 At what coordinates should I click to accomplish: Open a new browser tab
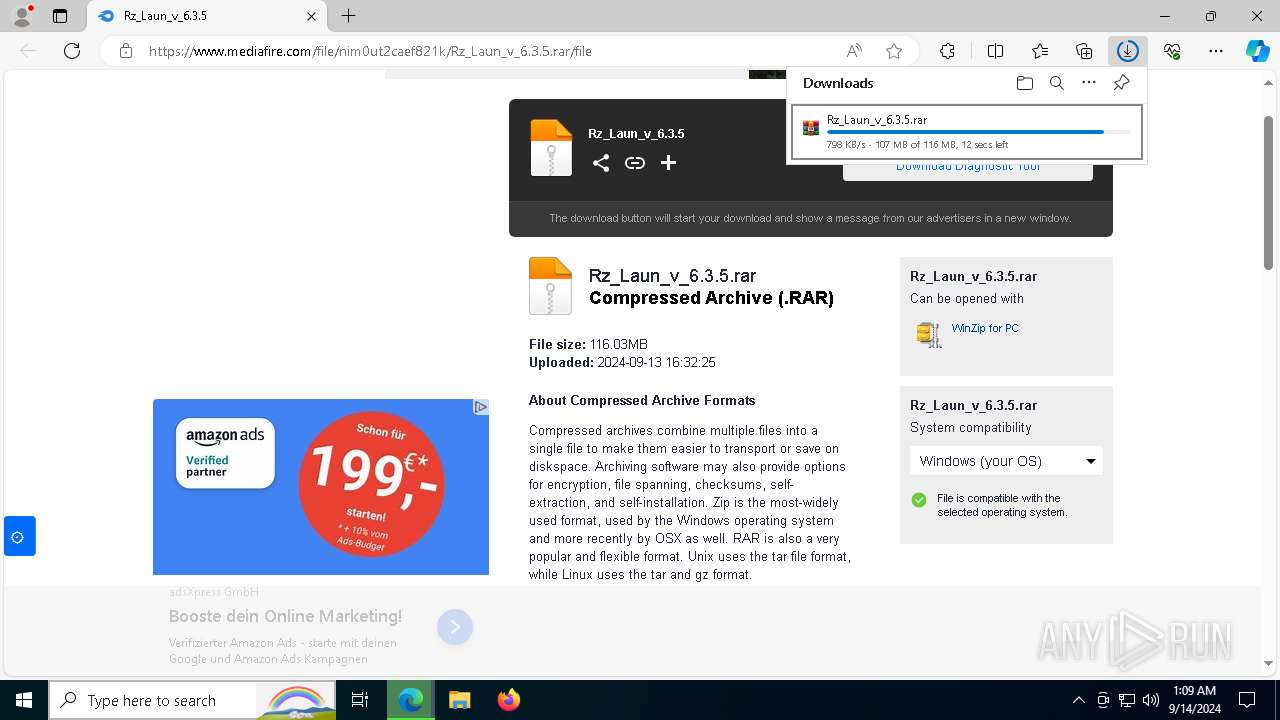(x=348, y=16)
